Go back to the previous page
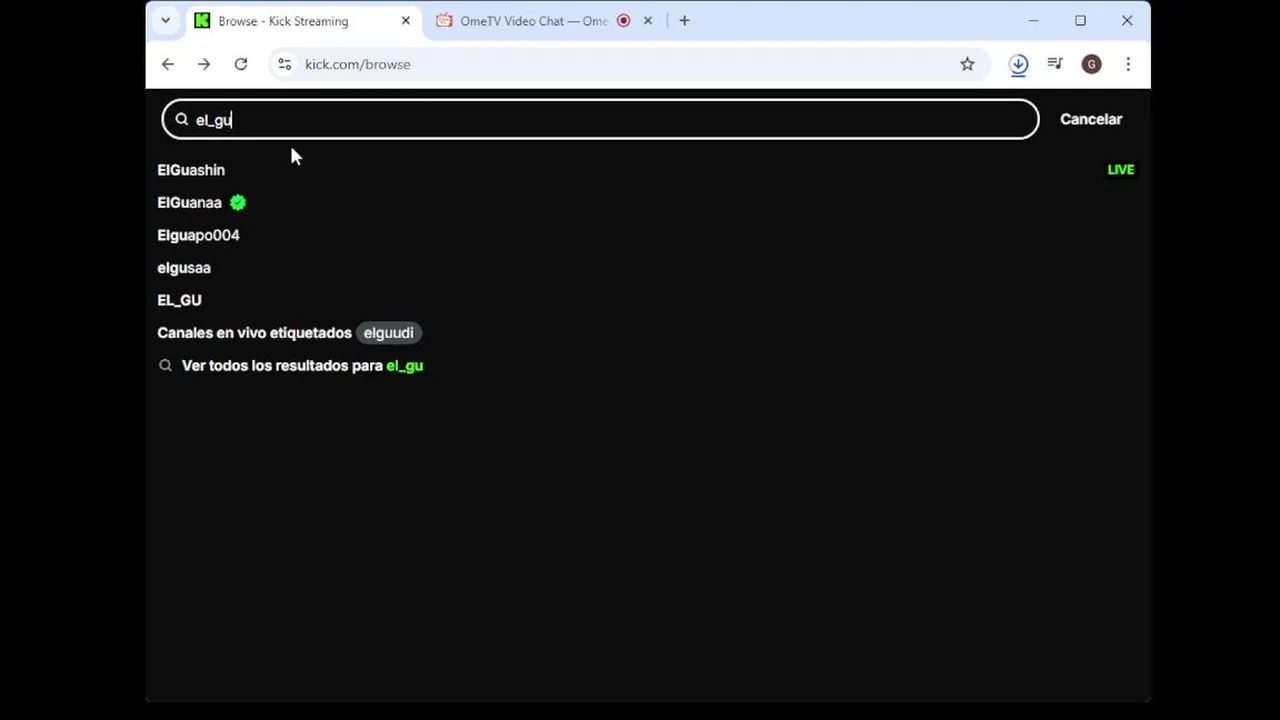 point(168,64)
